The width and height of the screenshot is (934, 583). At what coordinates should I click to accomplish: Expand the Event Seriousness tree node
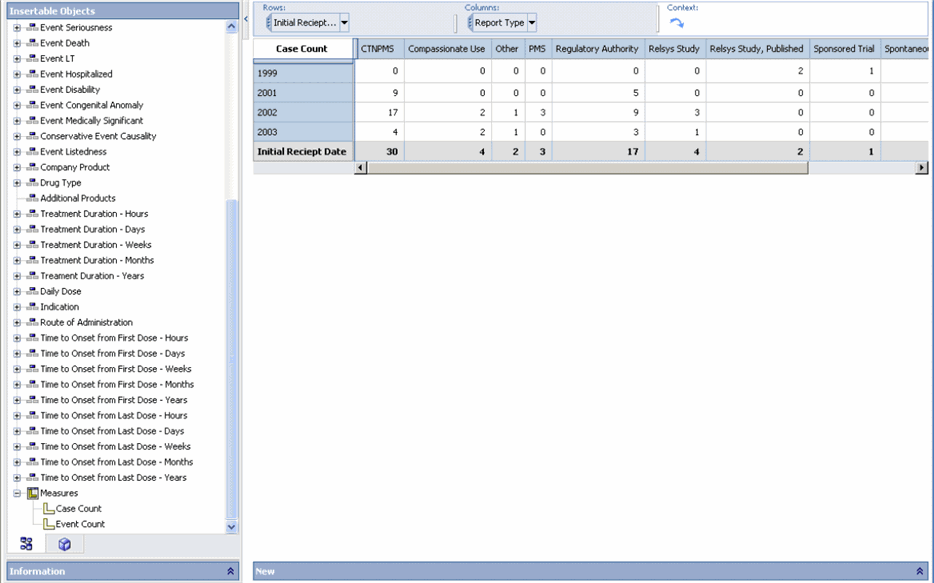point(17,27)
